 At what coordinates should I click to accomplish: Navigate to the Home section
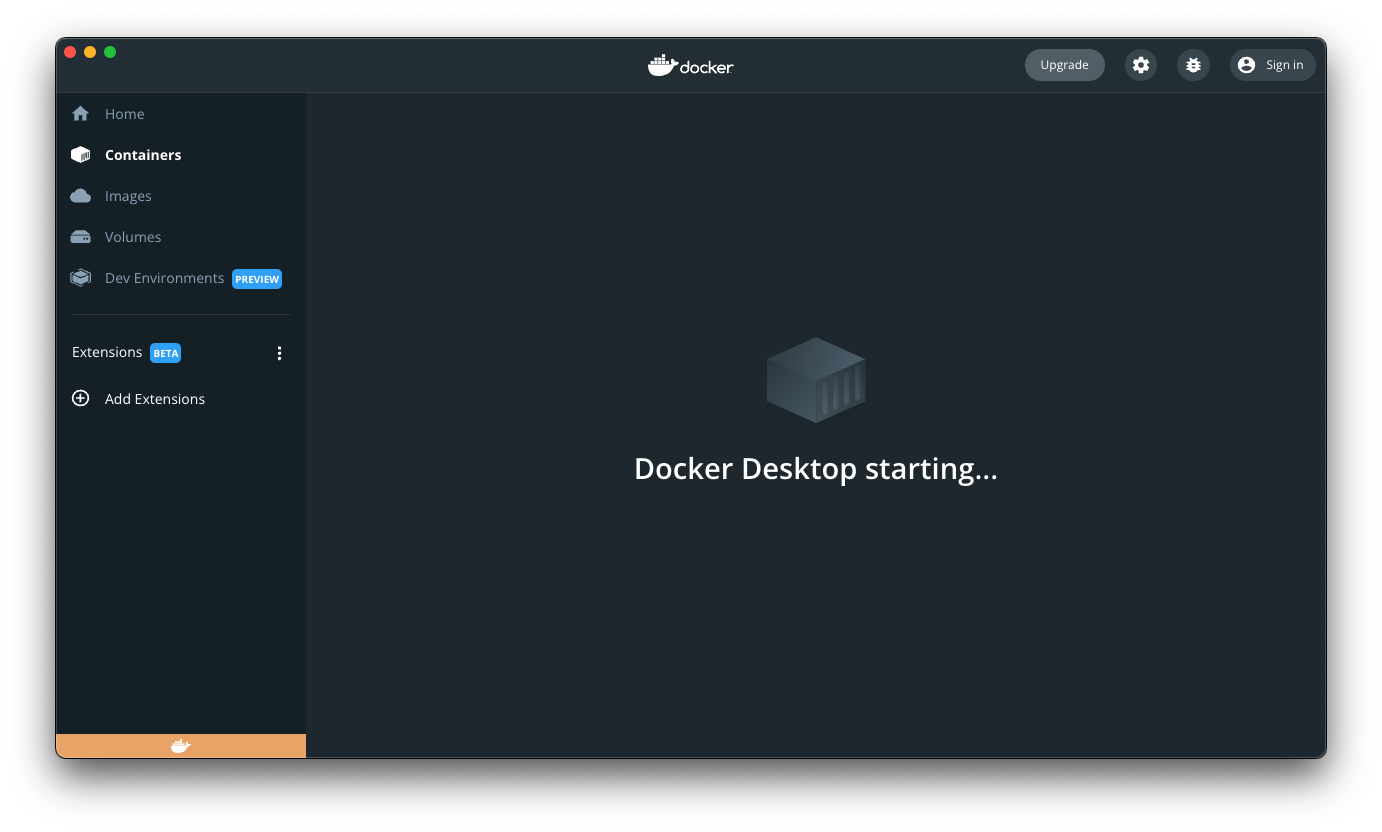[x=124, y=113]
